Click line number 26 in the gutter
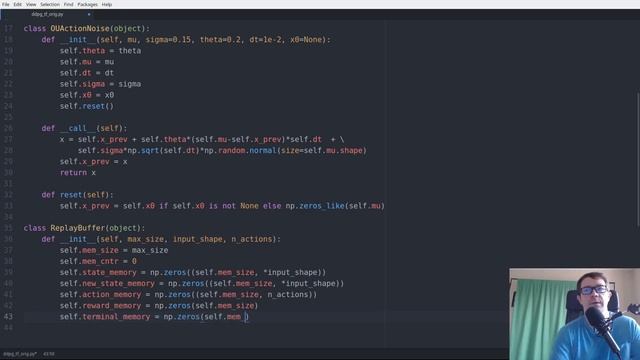 (9, 128)
